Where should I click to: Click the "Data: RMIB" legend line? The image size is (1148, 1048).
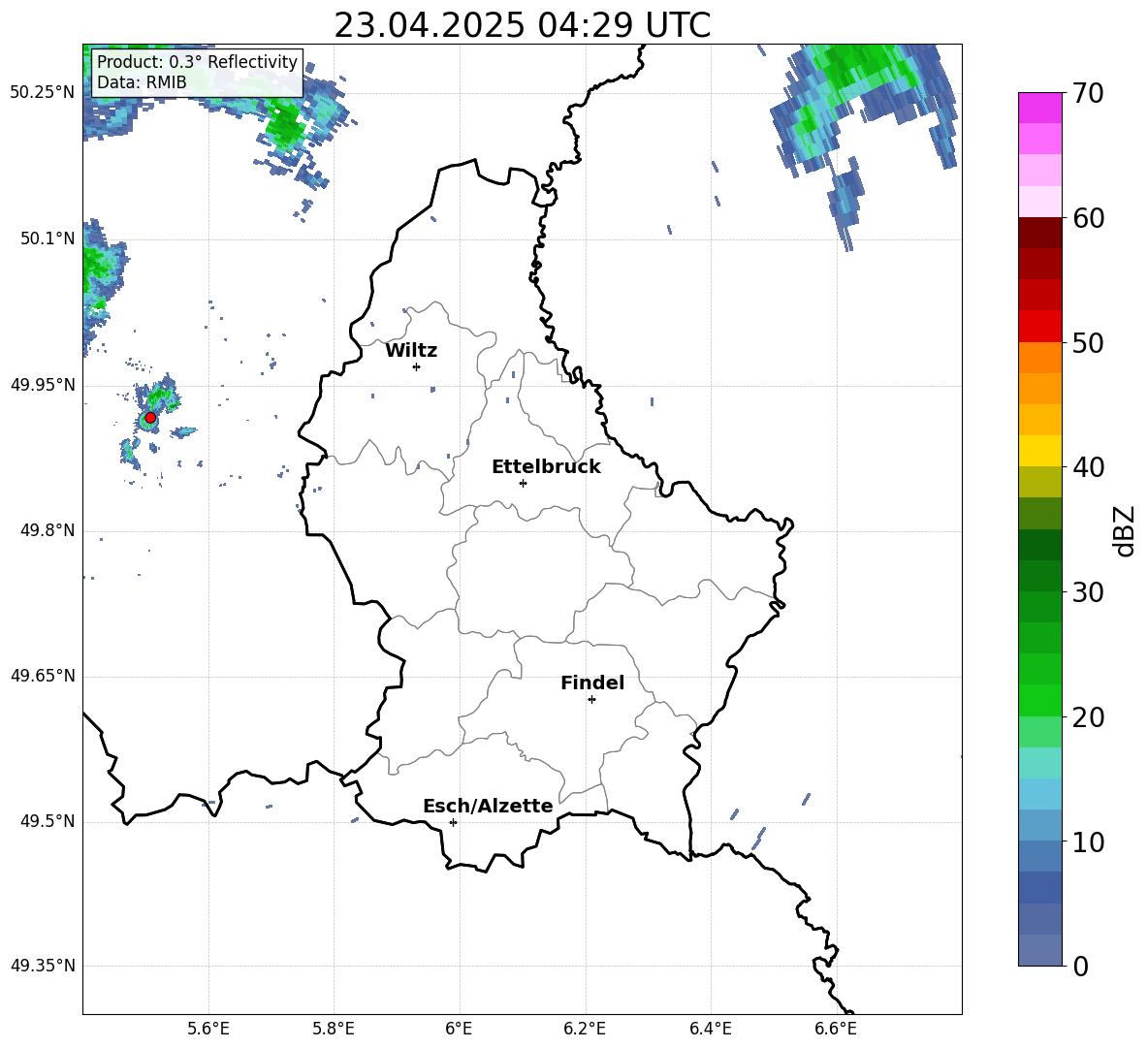142,82
